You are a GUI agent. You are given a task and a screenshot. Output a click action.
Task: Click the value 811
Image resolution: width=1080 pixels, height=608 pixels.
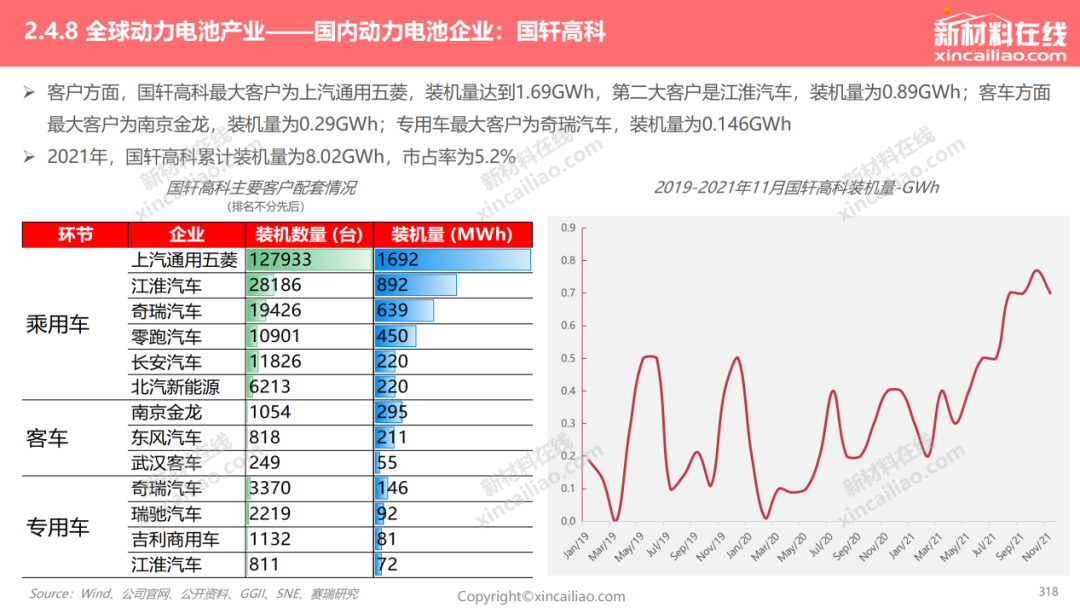coord(264,565)
